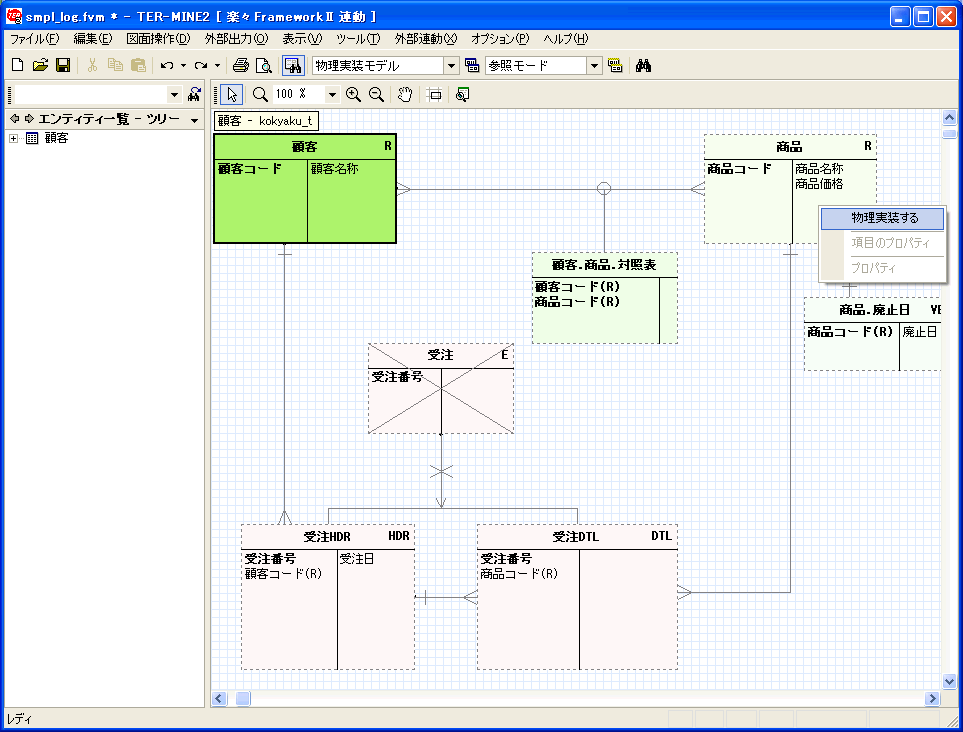Click the overview window icon
The image size is (963, 732).
462,95
